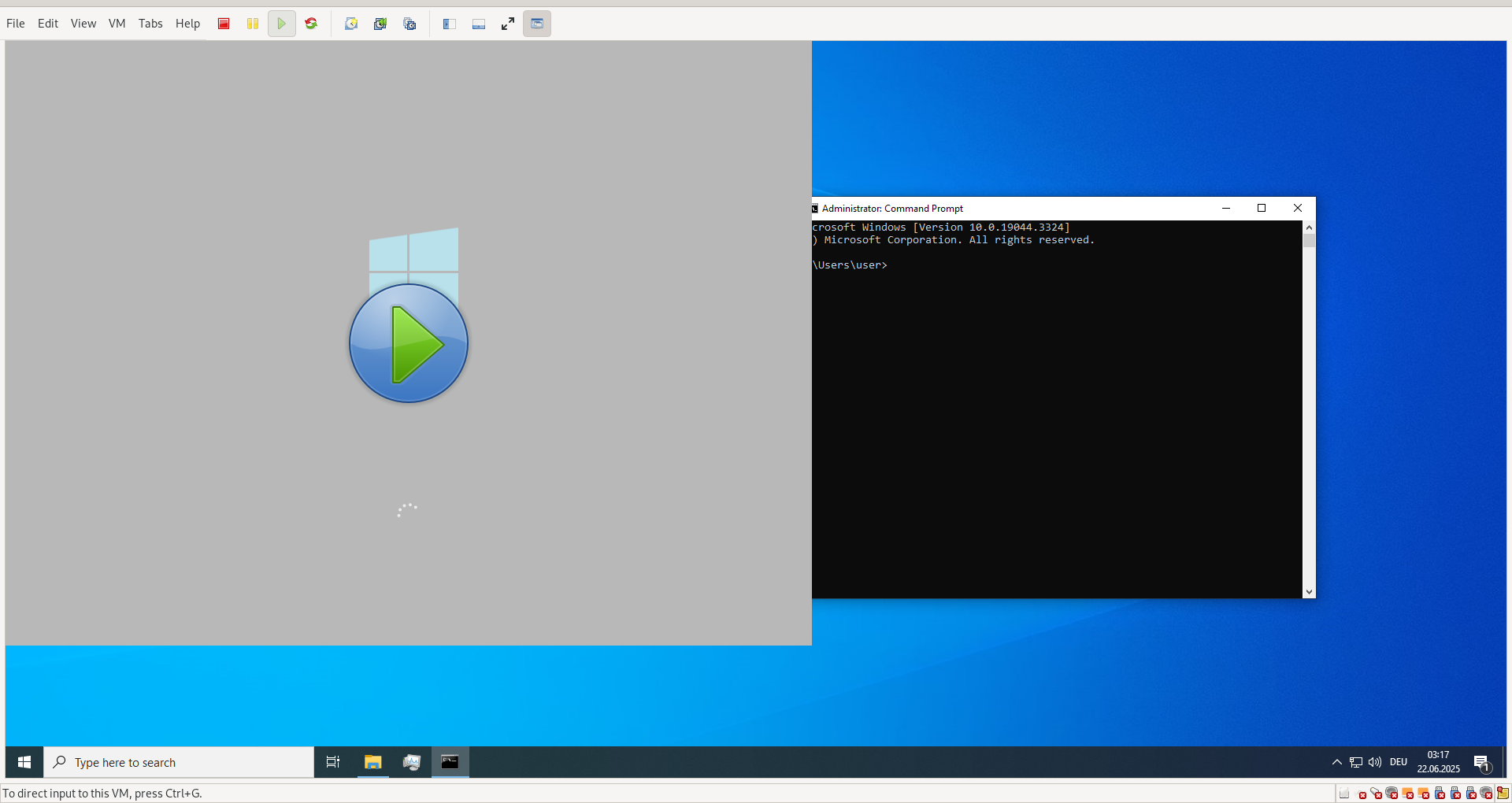Click the Command Prompt scrollbar up arrow
Image resolution: width=1512 pixels, height=803 pixels.
[x=1309, y=228]
